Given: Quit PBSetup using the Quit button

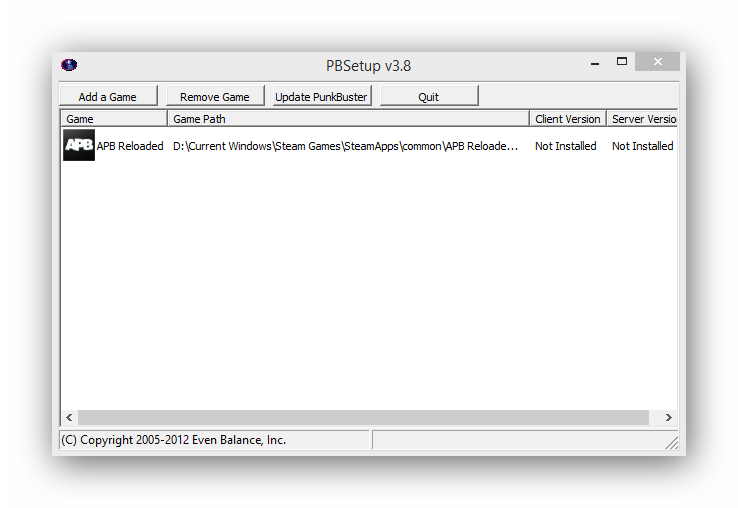Looking at the screenshot, I should 429,97.
